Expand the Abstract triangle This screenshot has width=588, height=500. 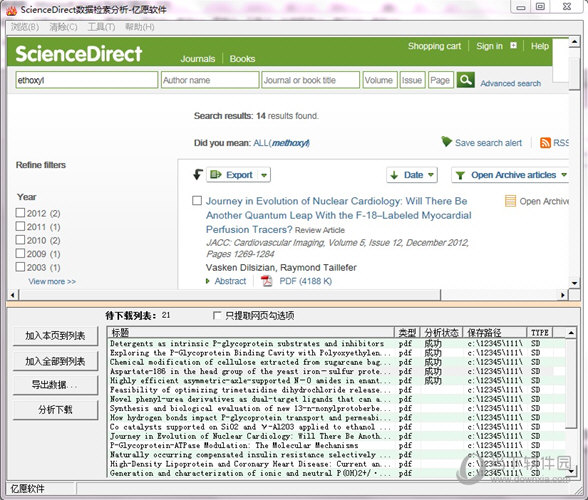coord(208,281)
